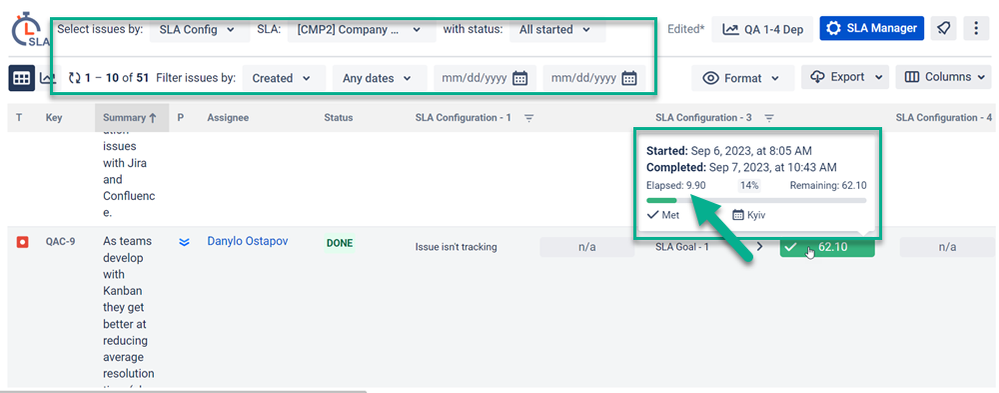
Task: Open assignee Danylo Ostapov profile
Action: coord(247,241)
